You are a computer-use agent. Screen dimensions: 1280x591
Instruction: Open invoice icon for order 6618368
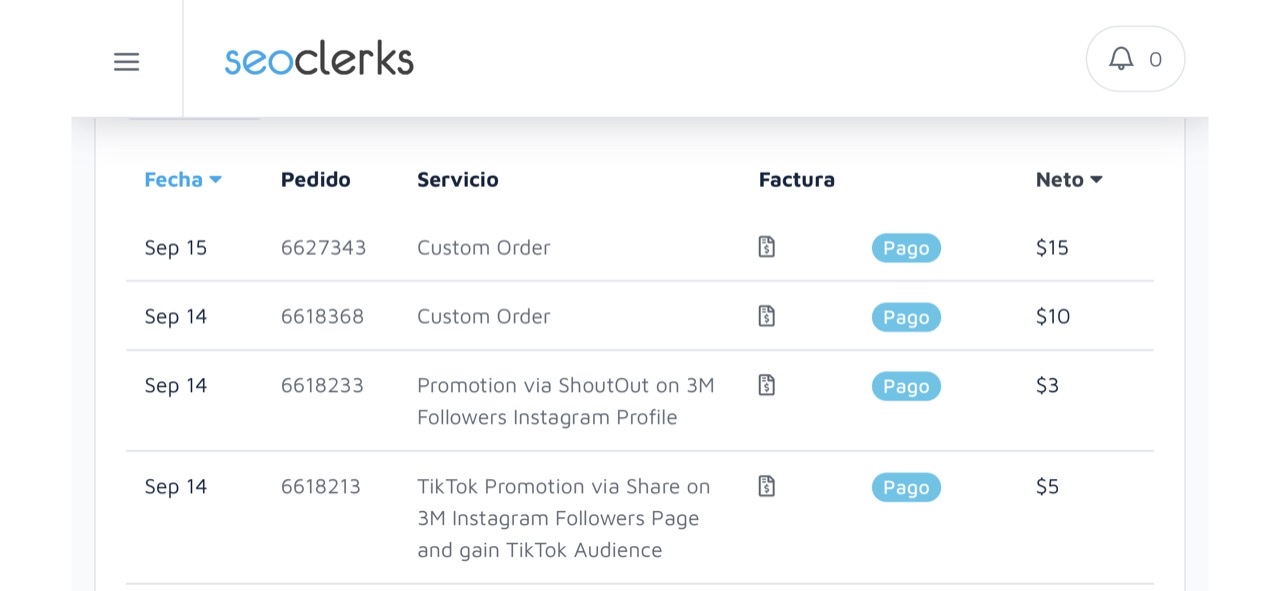coord(767,316)
